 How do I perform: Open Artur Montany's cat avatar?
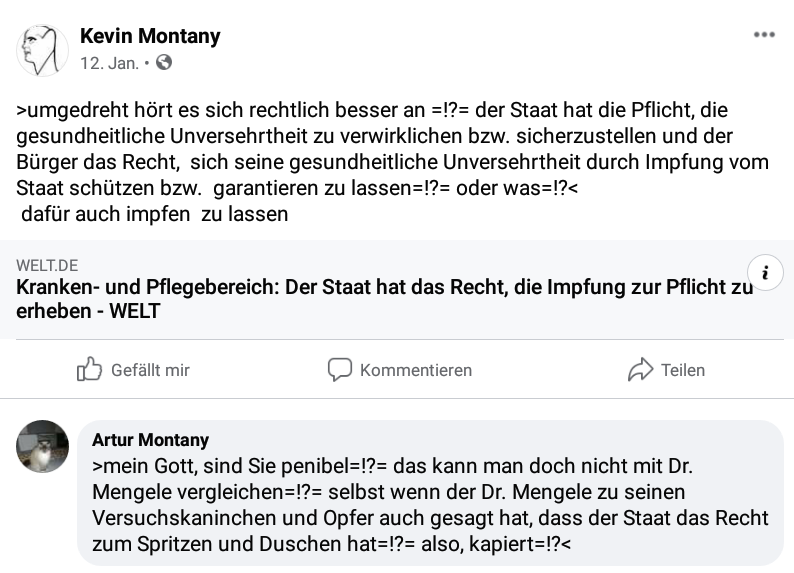pos(43,446)
